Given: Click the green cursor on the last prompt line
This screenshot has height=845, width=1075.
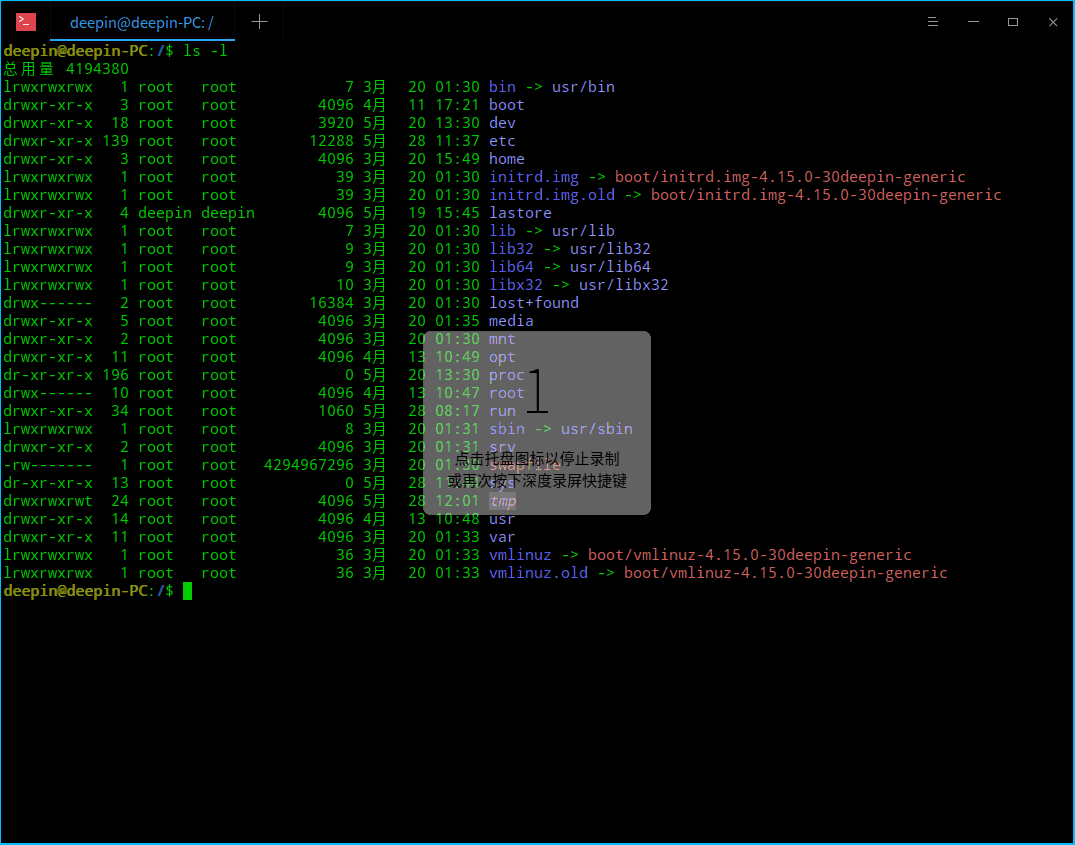Looking at the screenshot, I should point(188,591).
